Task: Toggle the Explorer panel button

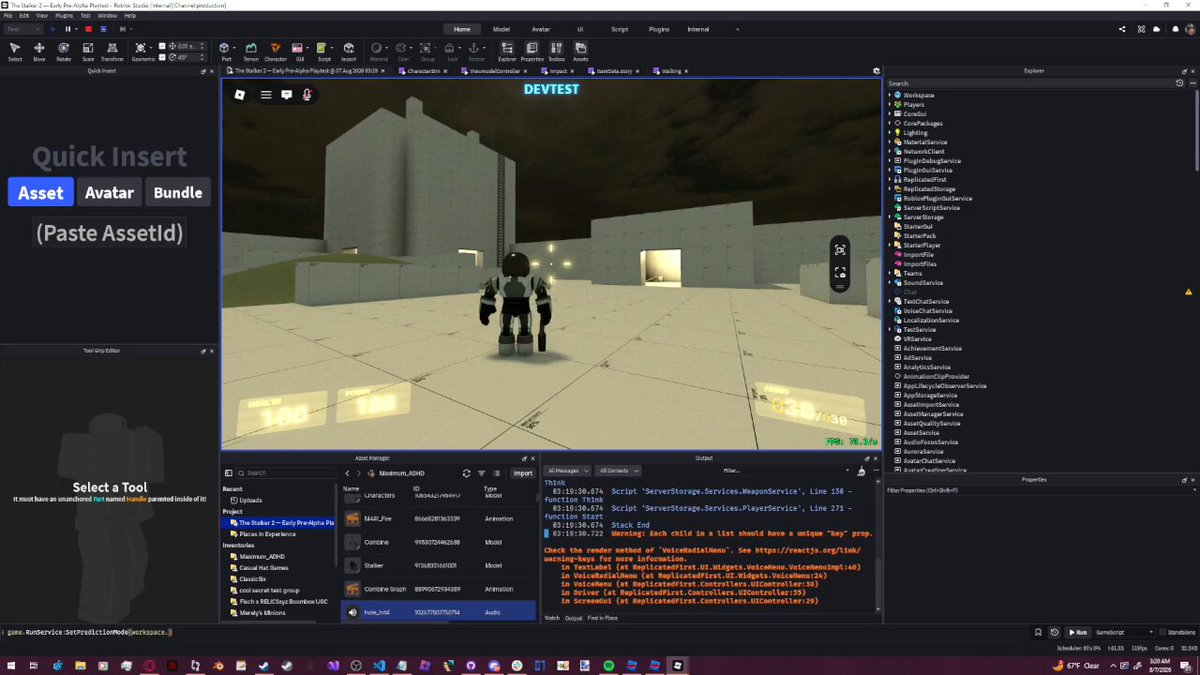Action: pos(507,51)
